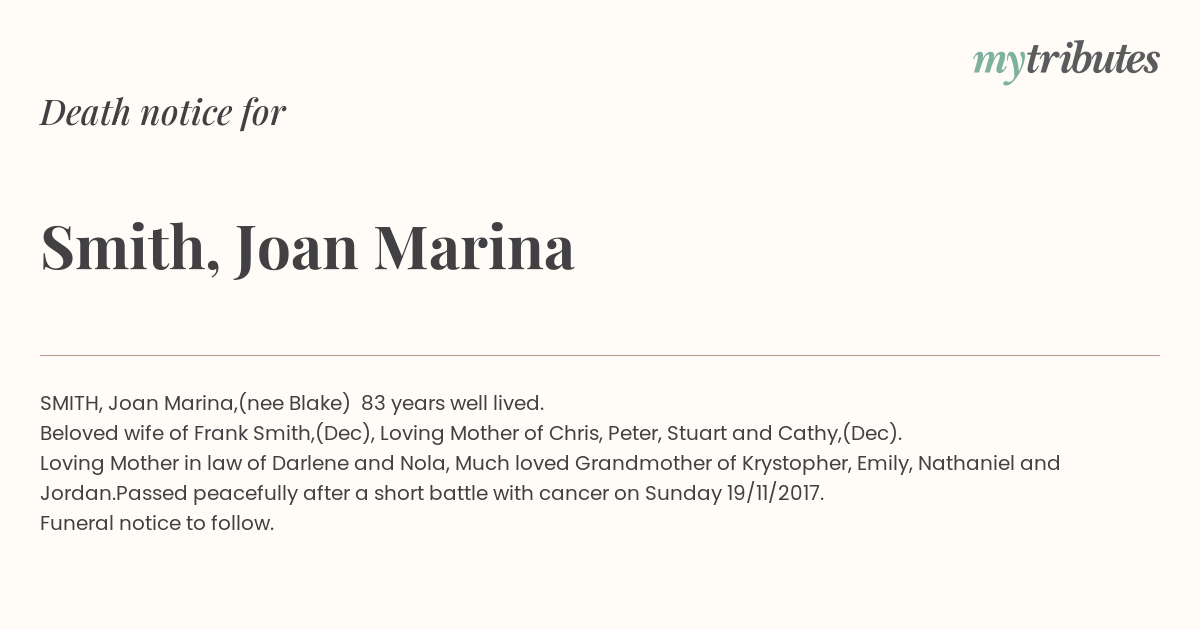Screen dimensions: 1200x630
Task: Click the word 'Marina' in the title
Action: [474, 248]
